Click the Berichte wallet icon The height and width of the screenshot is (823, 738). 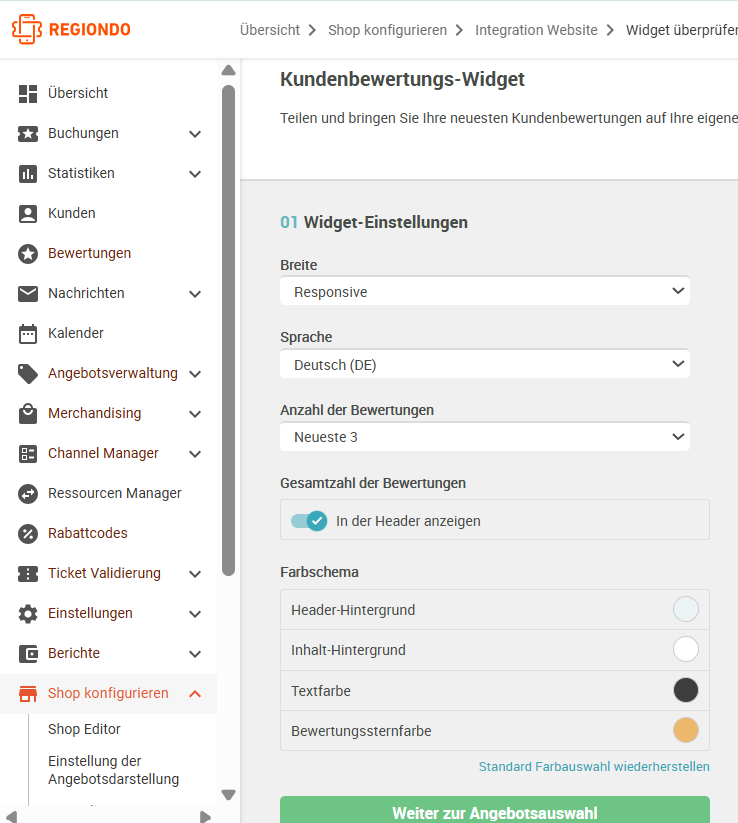[28, 653]
